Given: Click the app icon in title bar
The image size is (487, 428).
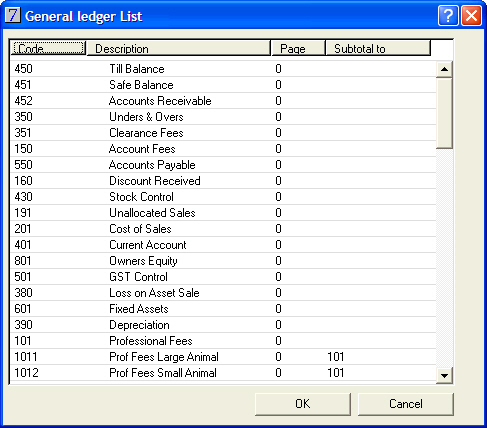Looking at the screenshot, I should 13,15.
